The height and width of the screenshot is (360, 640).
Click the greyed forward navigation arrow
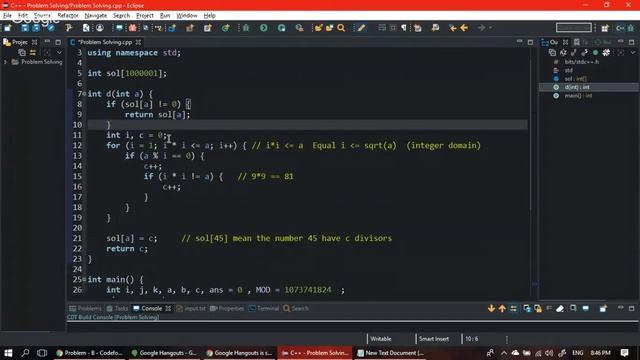tap(482, 28)
